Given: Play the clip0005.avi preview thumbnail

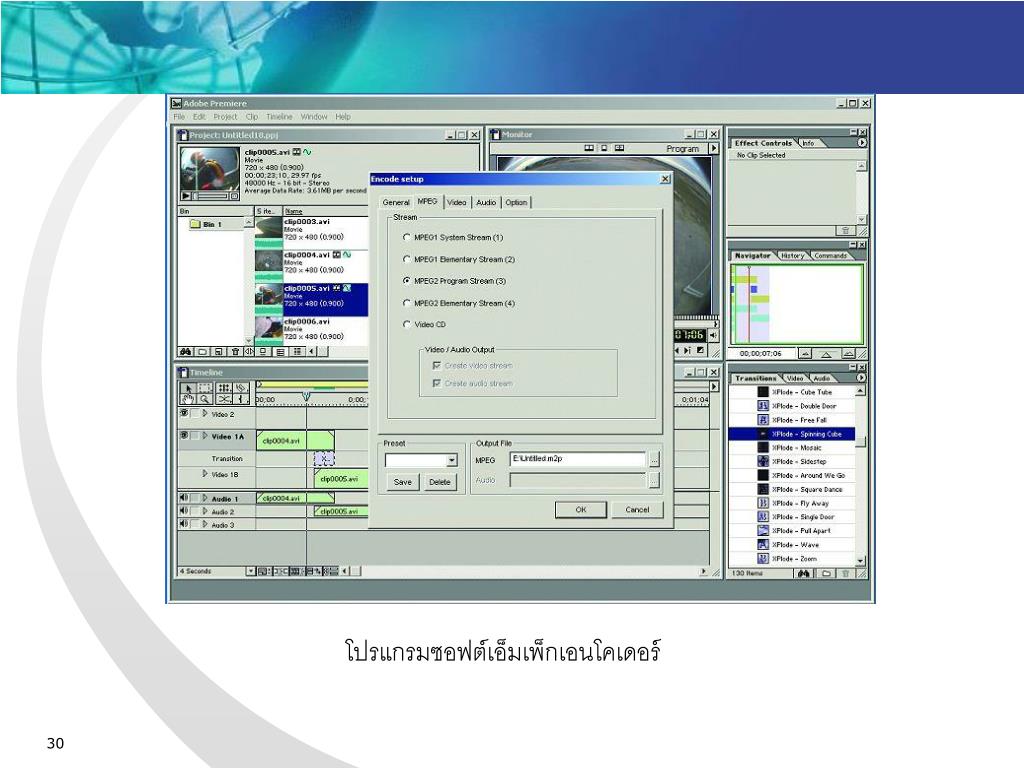Looking at the screenshot, I should pyautogui.click(x=185, y=195).
